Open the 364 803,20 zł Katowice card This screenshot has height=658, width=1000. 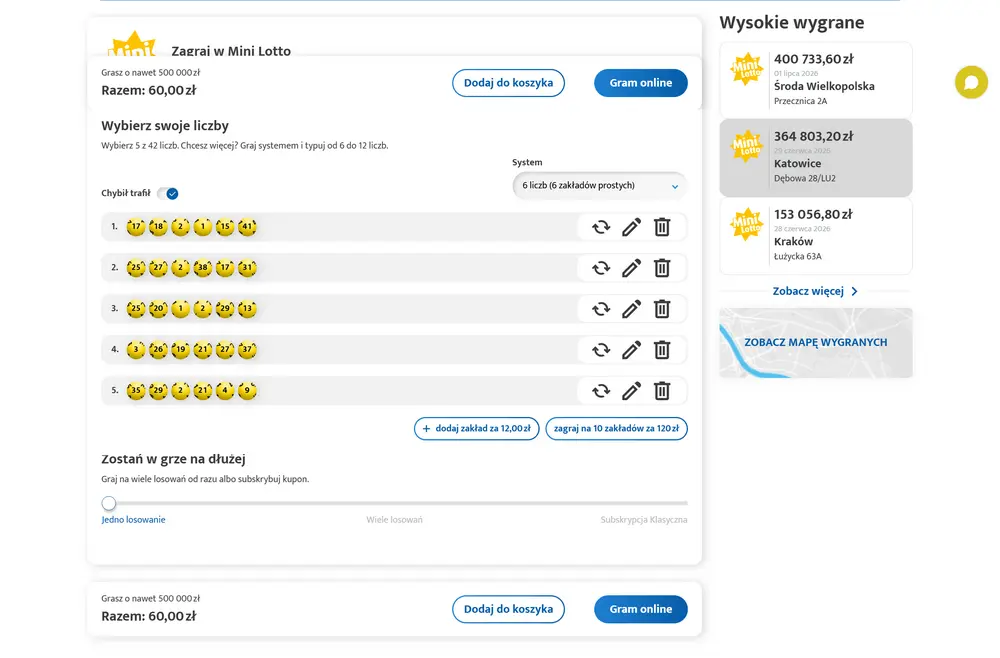pos(816,157)
